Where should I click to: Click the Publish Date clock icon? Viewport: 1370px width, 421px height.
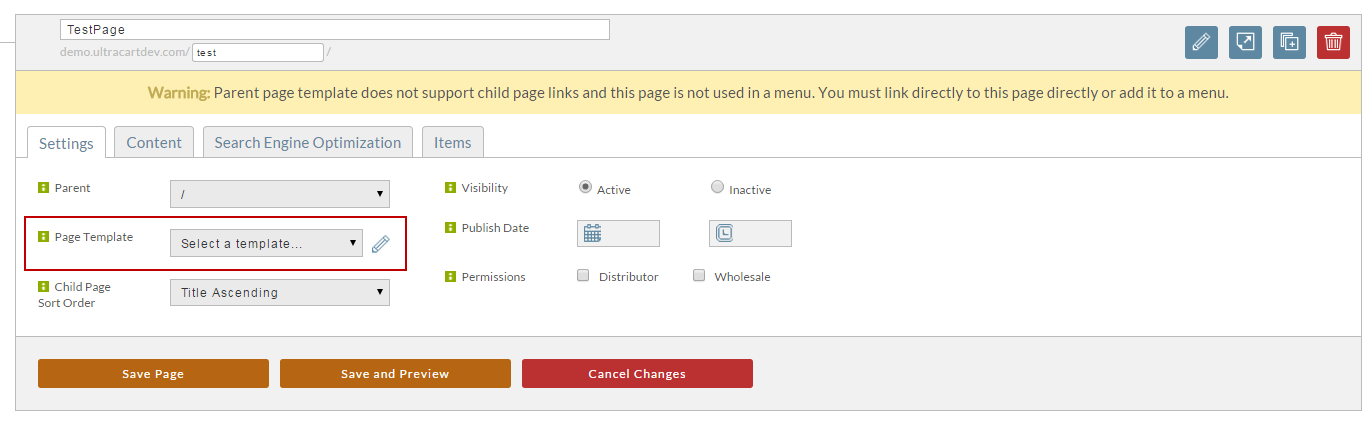point(725,233)
